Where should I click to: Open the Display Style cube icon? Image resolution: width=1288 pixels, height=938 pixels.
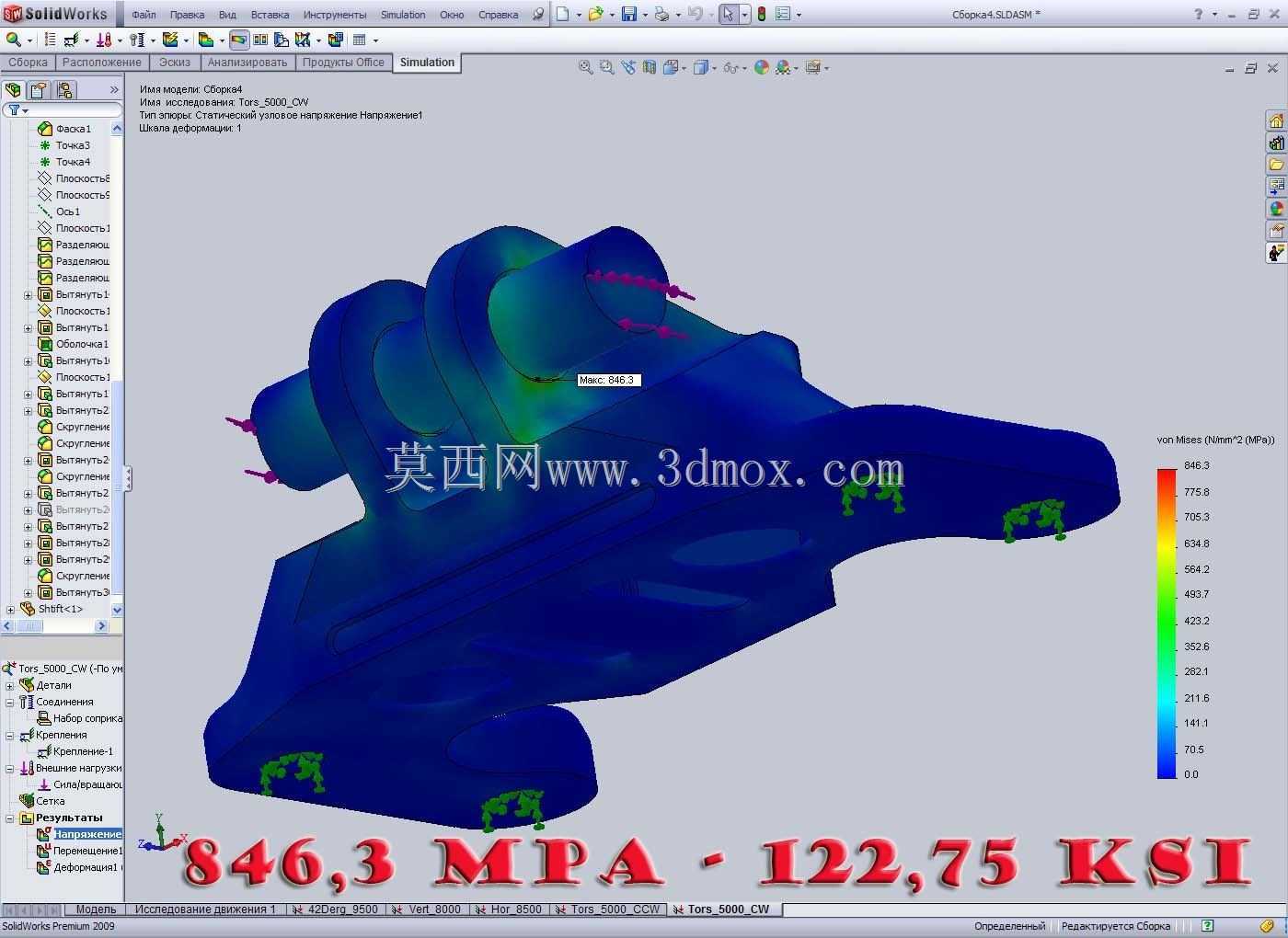[x=701, y=67]
